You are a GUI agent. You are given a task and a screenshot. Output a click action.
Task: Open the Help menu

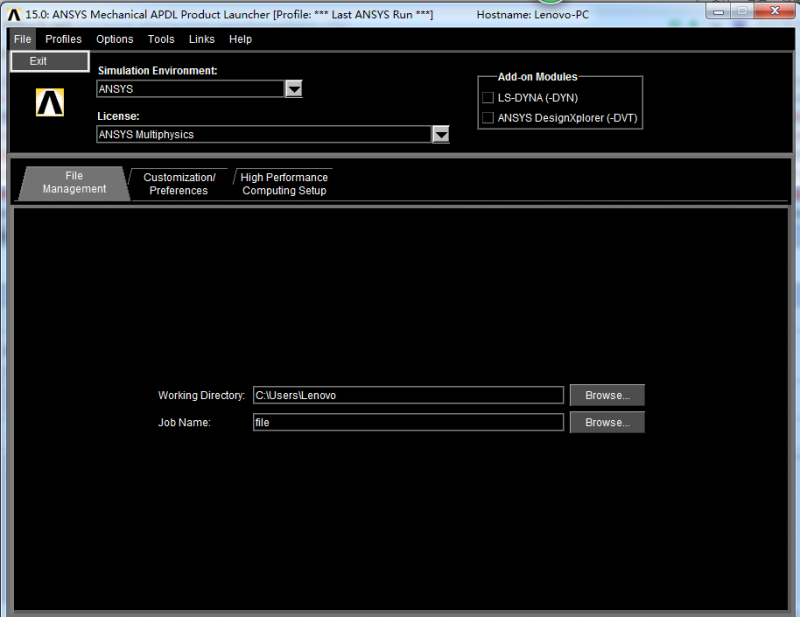pos(240,39)
